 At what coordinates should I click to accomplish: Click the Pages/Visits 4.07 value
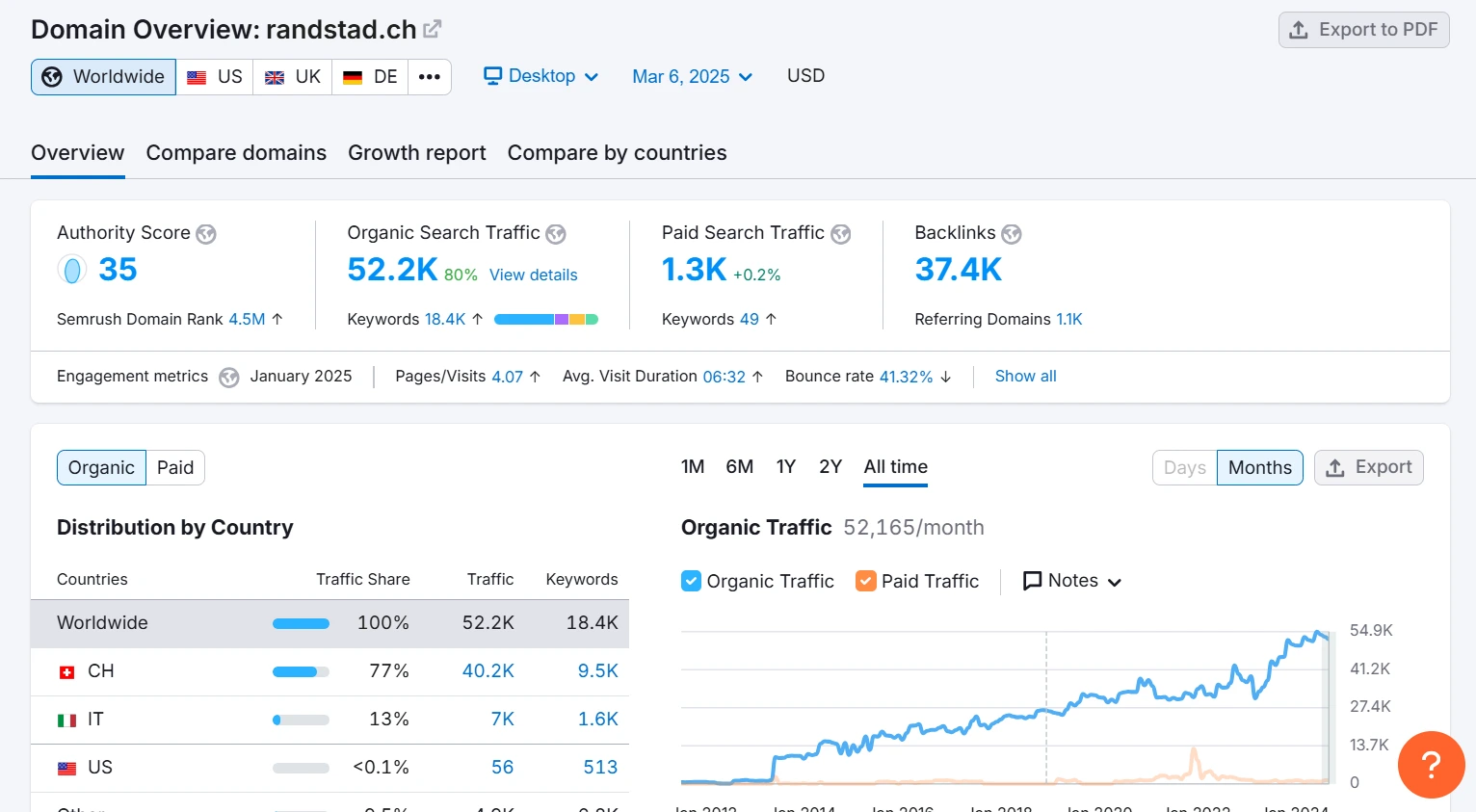pyautogui.click(x=507, y=377)
